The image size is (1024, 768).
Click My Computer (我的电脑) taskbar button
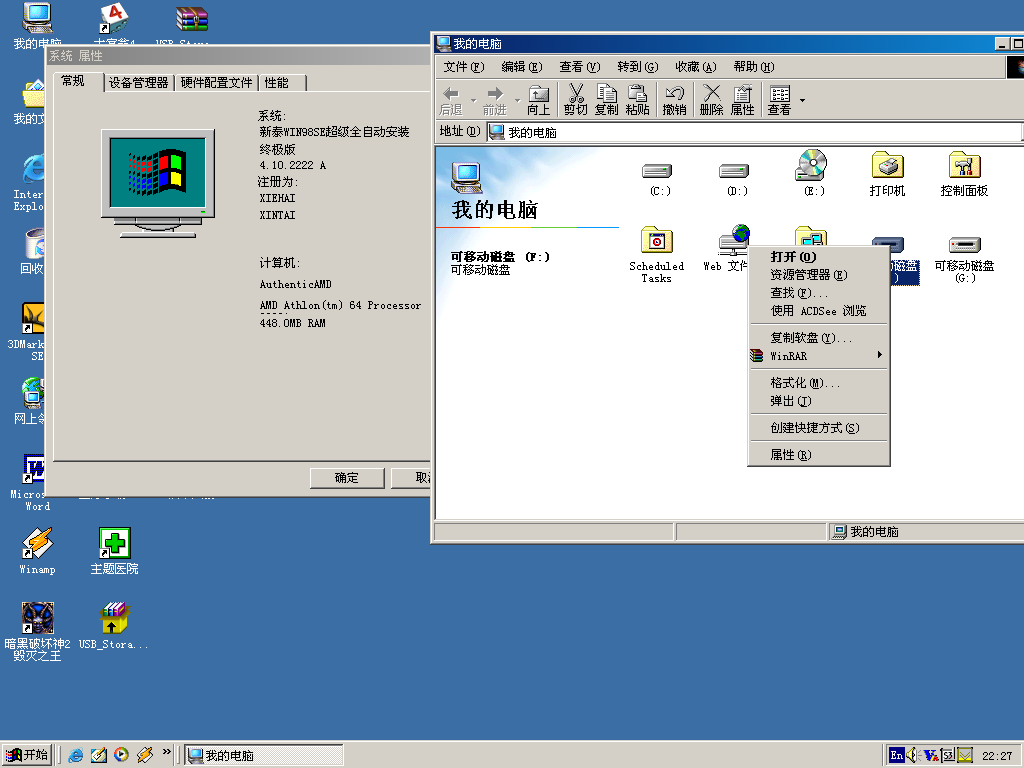[264, 756]
